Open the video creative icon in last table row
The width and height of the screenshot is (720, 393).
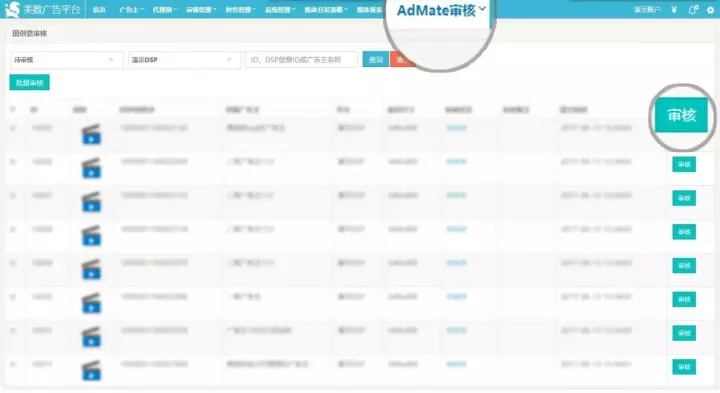(x=91, y=371)
